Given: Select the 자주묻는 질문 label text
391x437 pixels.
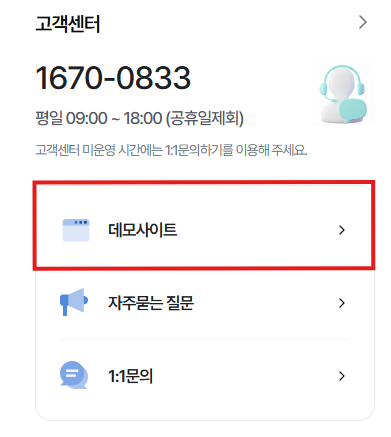Looking at the screenshot, I should [151, 303].
